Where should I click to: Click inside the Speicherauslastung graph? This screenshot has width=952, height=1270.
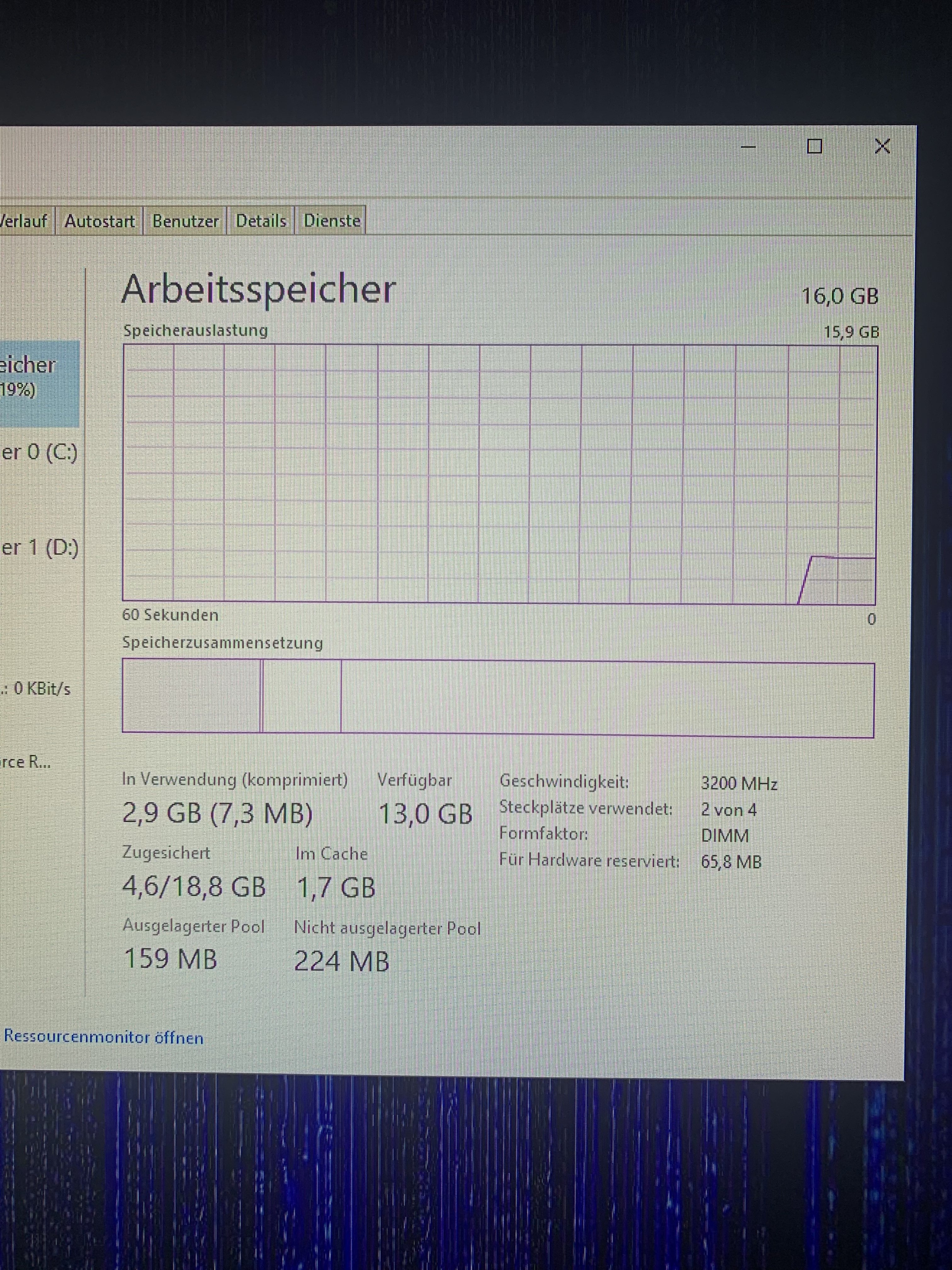(x=499, y=474)
